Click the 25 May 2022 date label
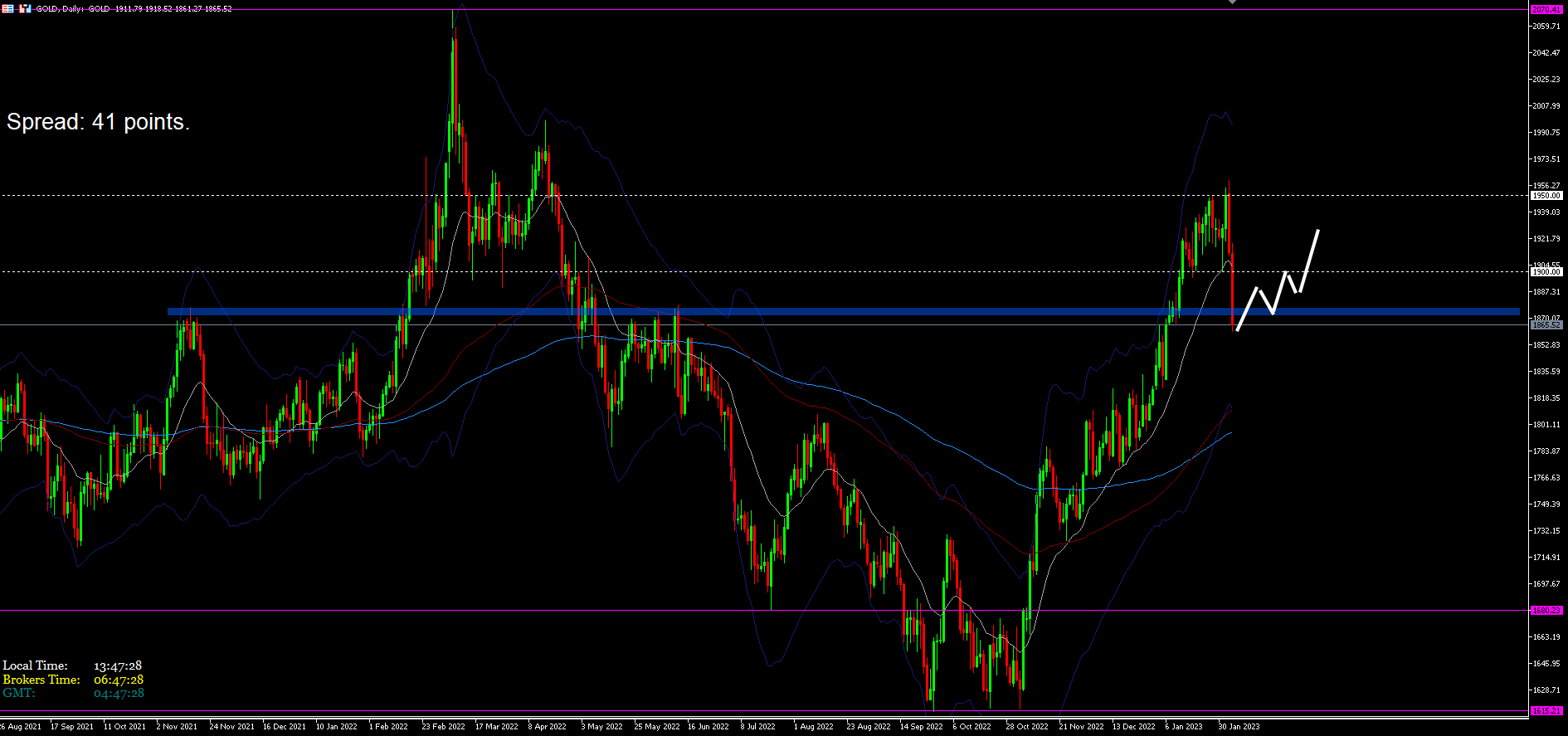This screenshot has width=1568, height=736. coord(657,727)
